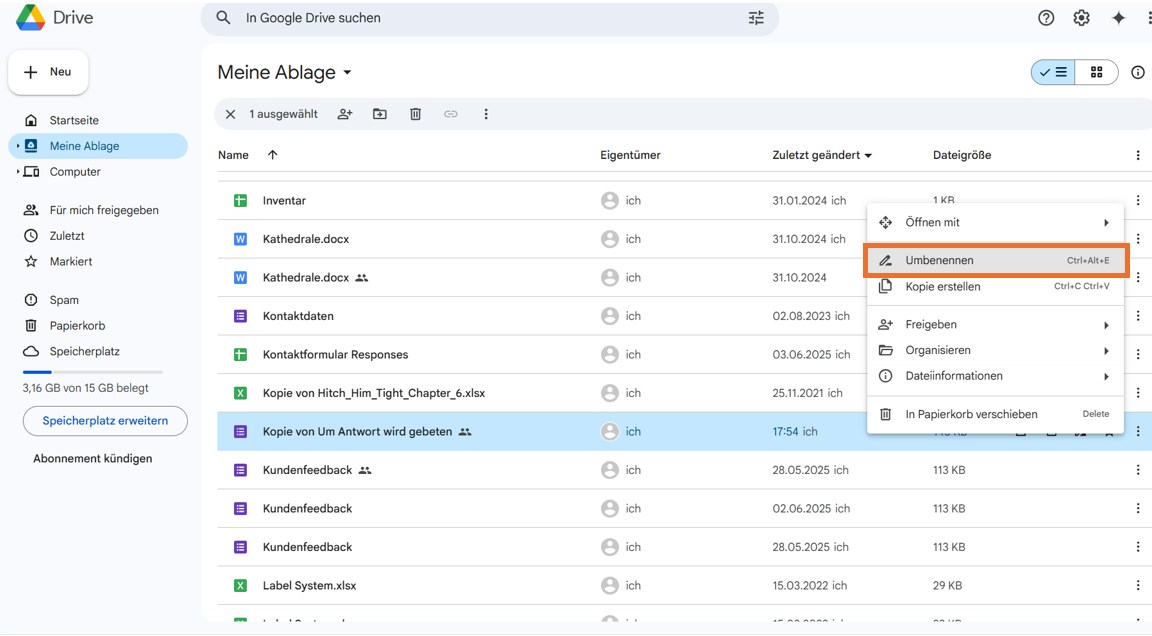
Task: Click the trash icon in selection toolbar
Action: coord(415,114)
